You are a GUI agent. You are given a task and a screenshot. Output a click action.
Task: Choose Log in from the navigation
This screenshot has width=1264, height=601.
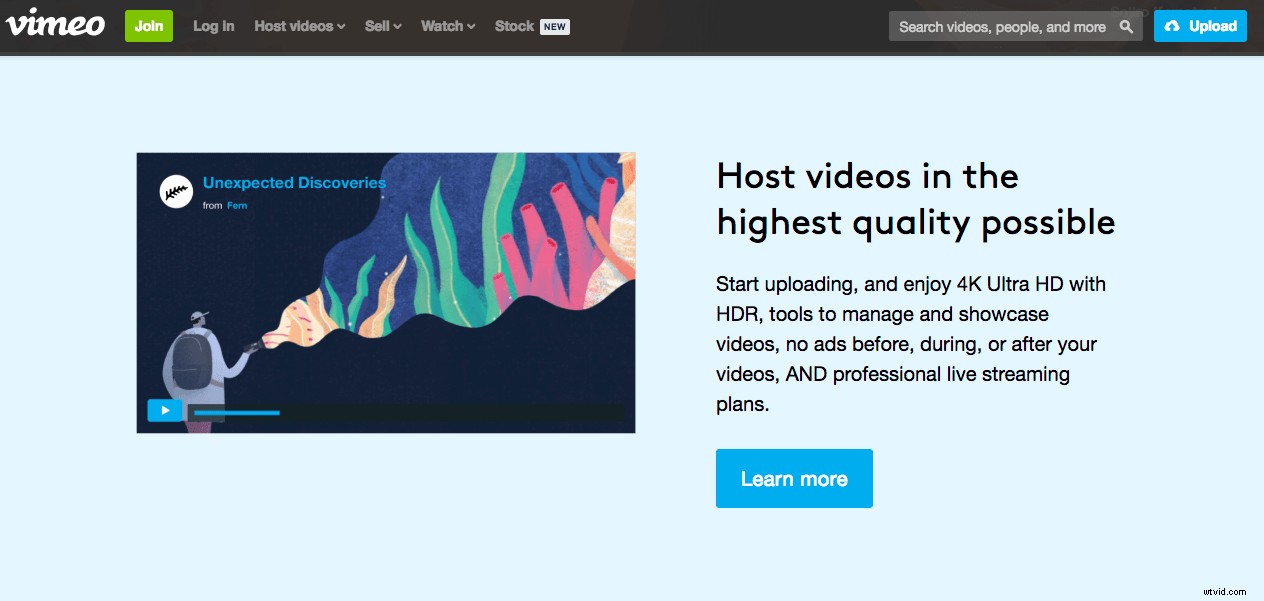click(x=213, y=26)
